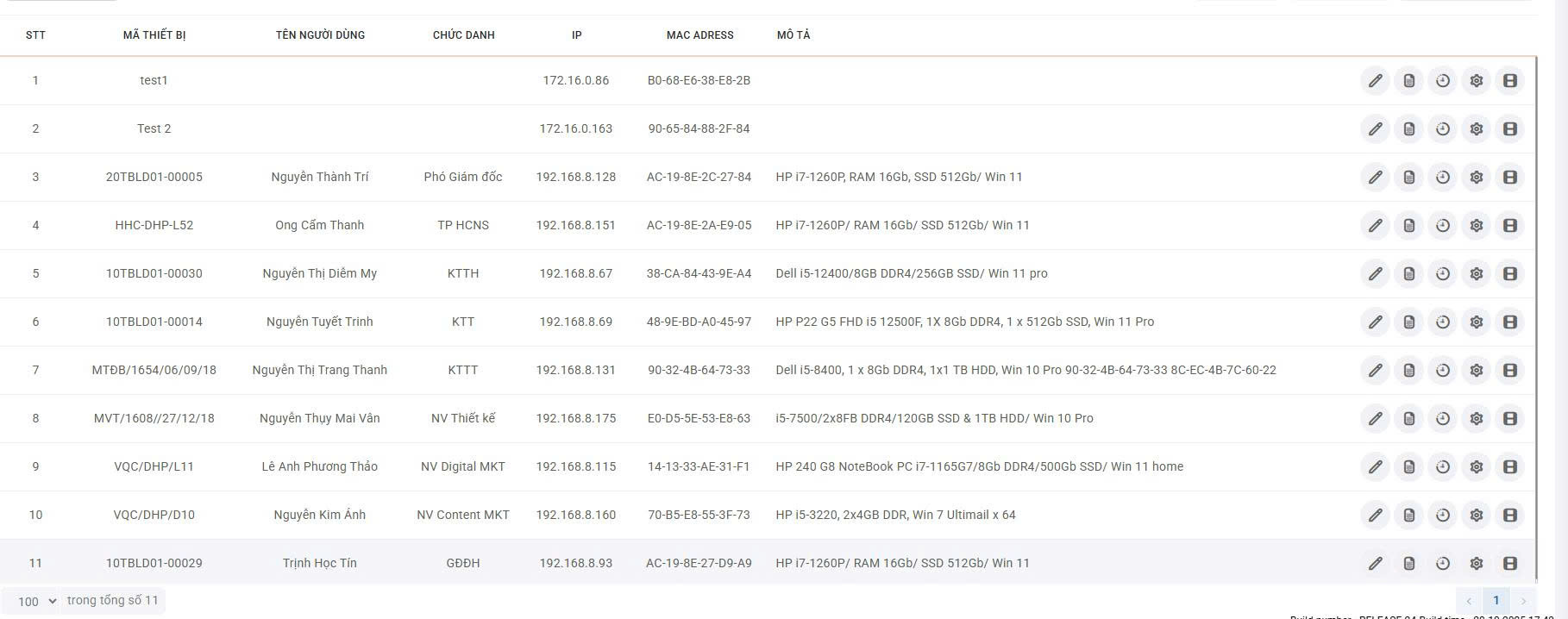Open the page size dropdown showing 100
The height and width of the screenshot is (619, 1568).
[x=37, y=601]
